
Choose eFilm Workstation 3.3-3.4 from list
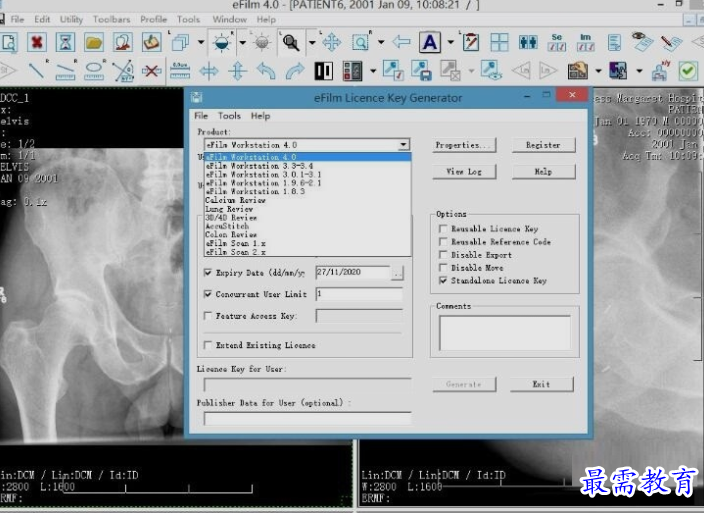click(x=308, y=166)
